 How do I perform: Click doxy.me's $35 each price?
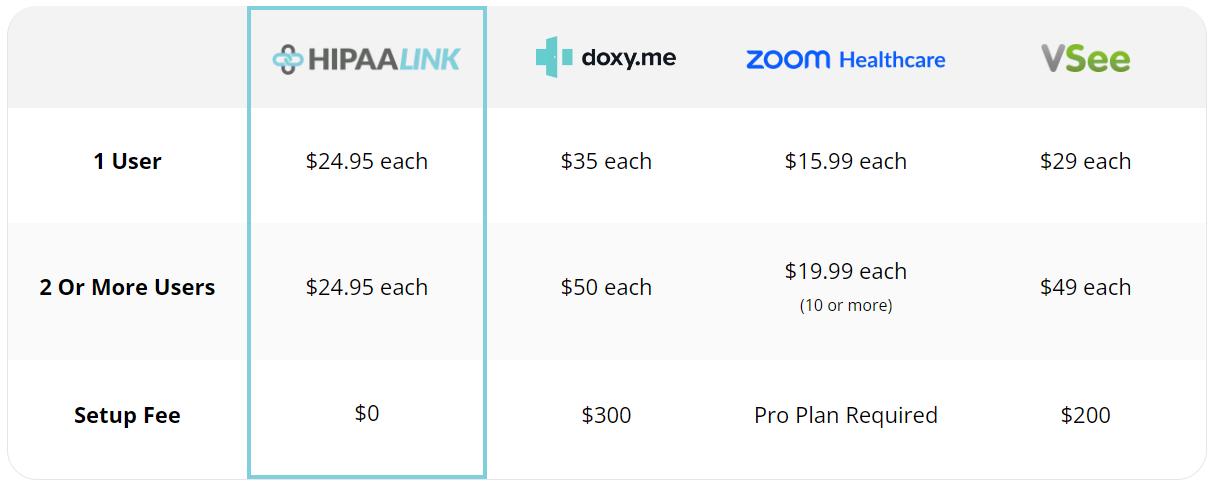point(606,161)
